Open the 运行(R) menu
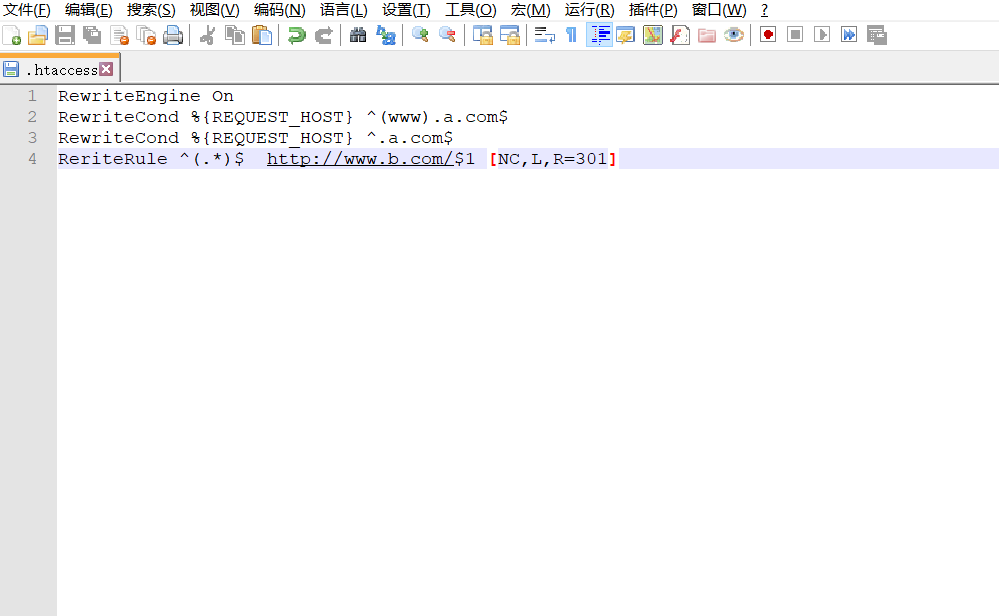Image resolution: width=999 pixels, height=616 pixels. tap(589, 10)
